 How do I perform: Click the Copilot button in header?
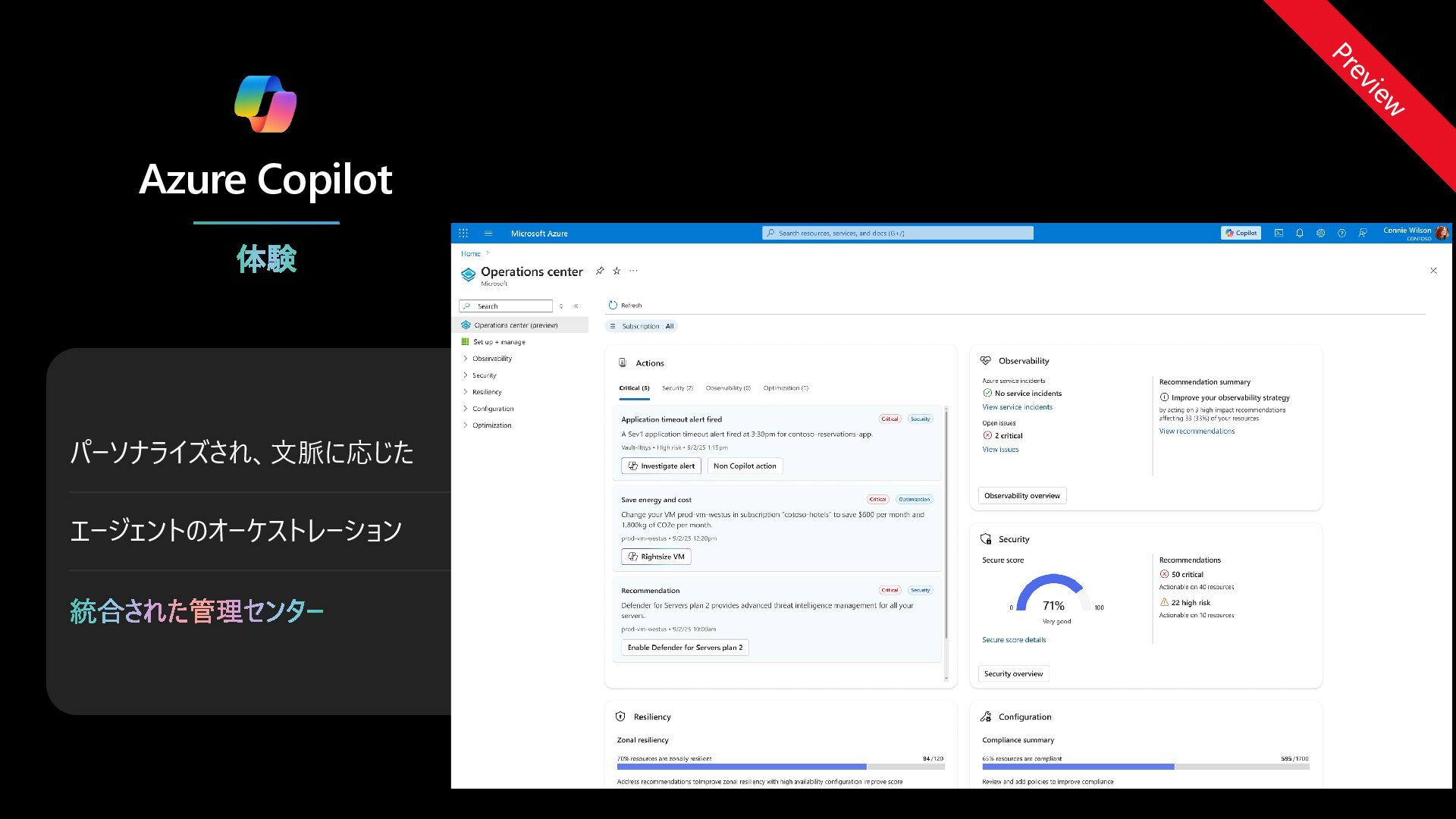[1241, 234]
